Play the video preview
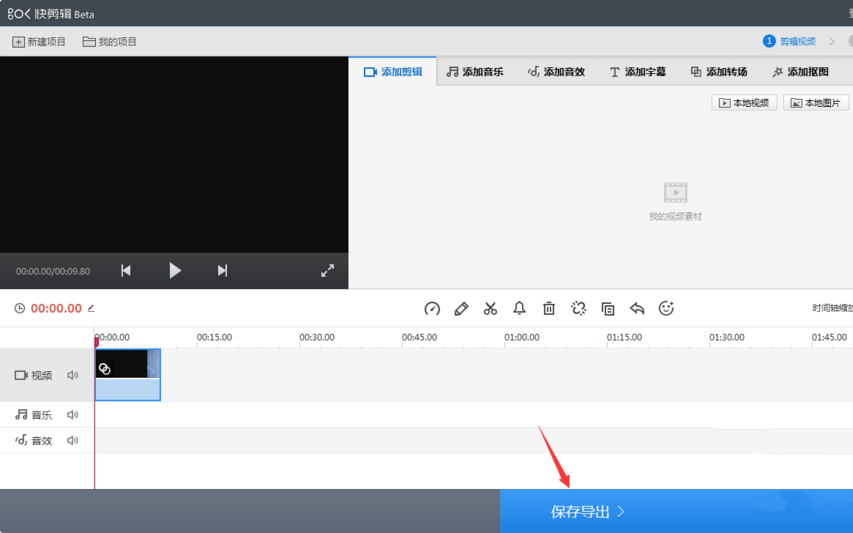The image size is (853, 533). pyautogui.click(x=175, y=271)
